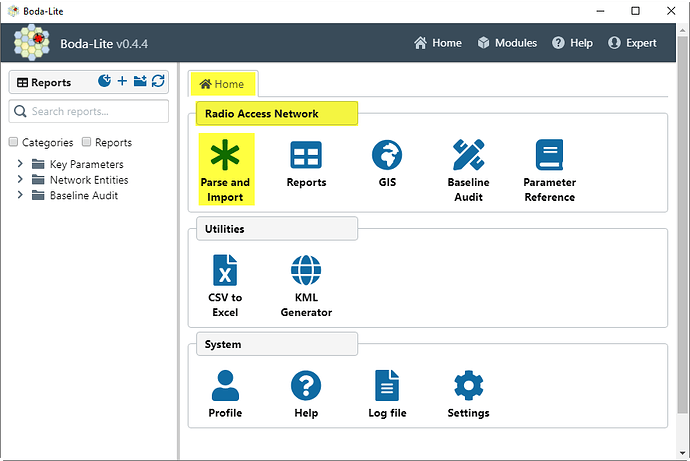
Task: Launch the Baseline Audit tool
Action: (468, 169)
